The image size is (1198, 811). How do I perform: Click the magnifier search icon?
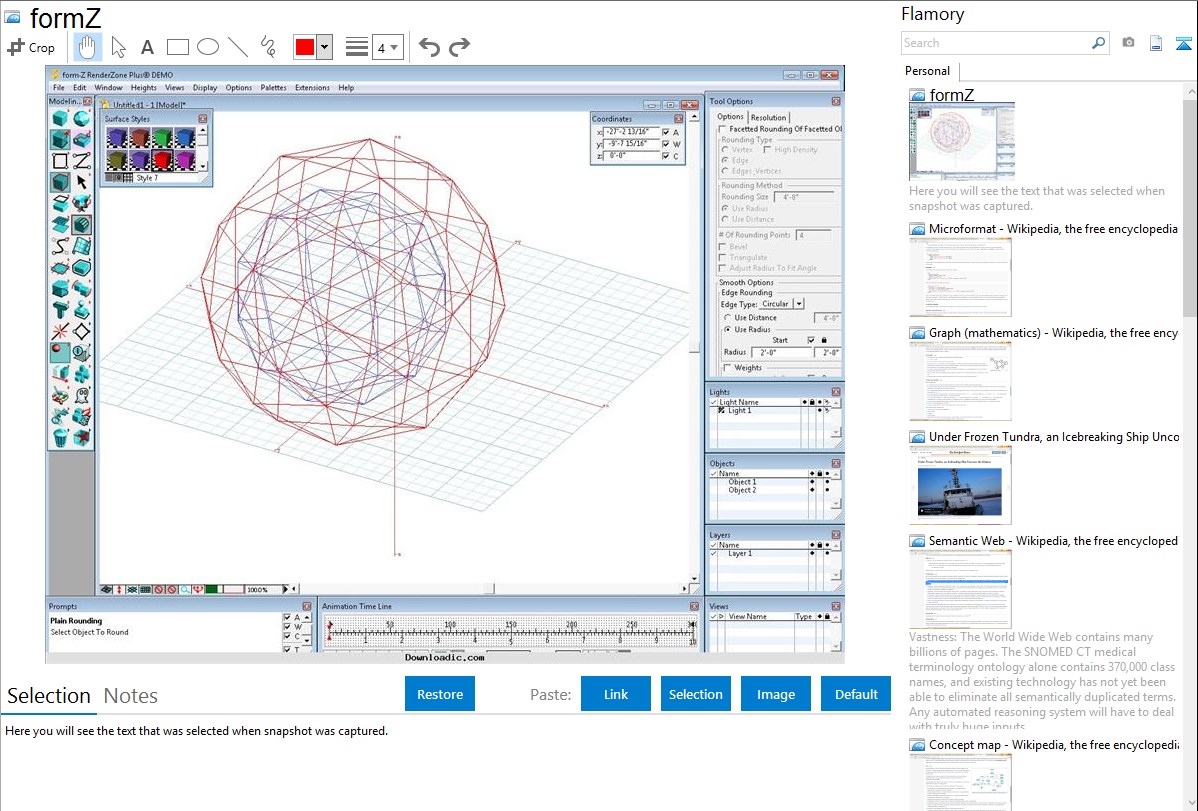[1098, 43]
